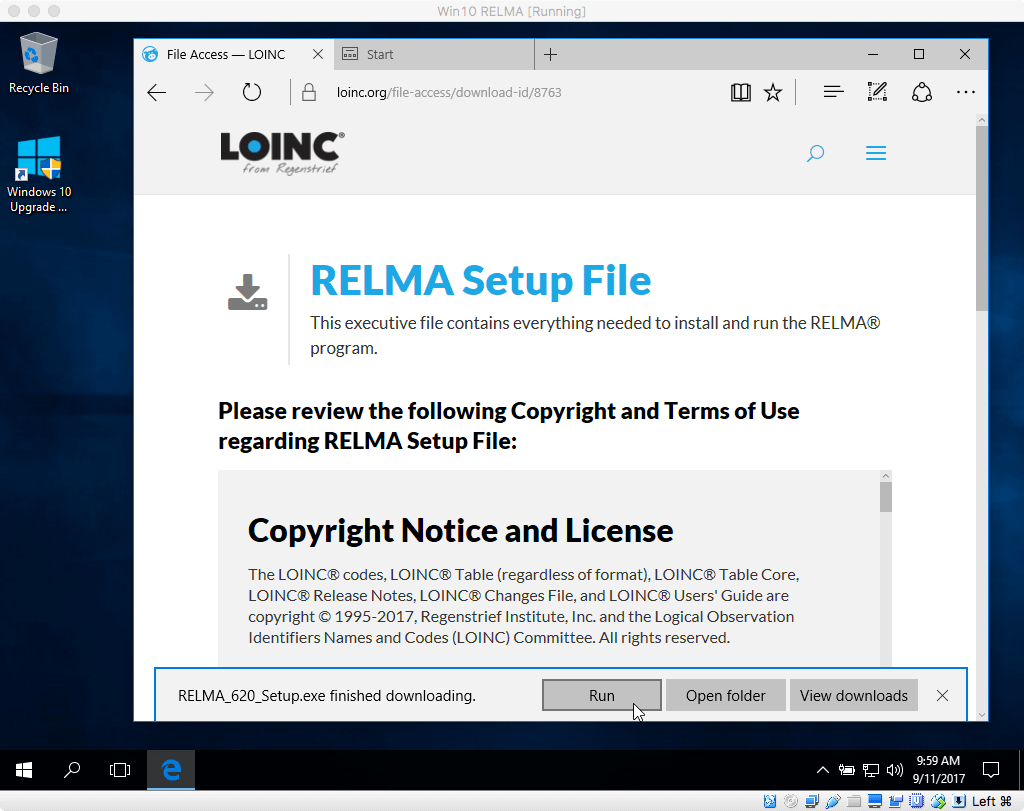1024x811 pixels.
Task: Open the Action Center notification icon
Action: point(991,770)
